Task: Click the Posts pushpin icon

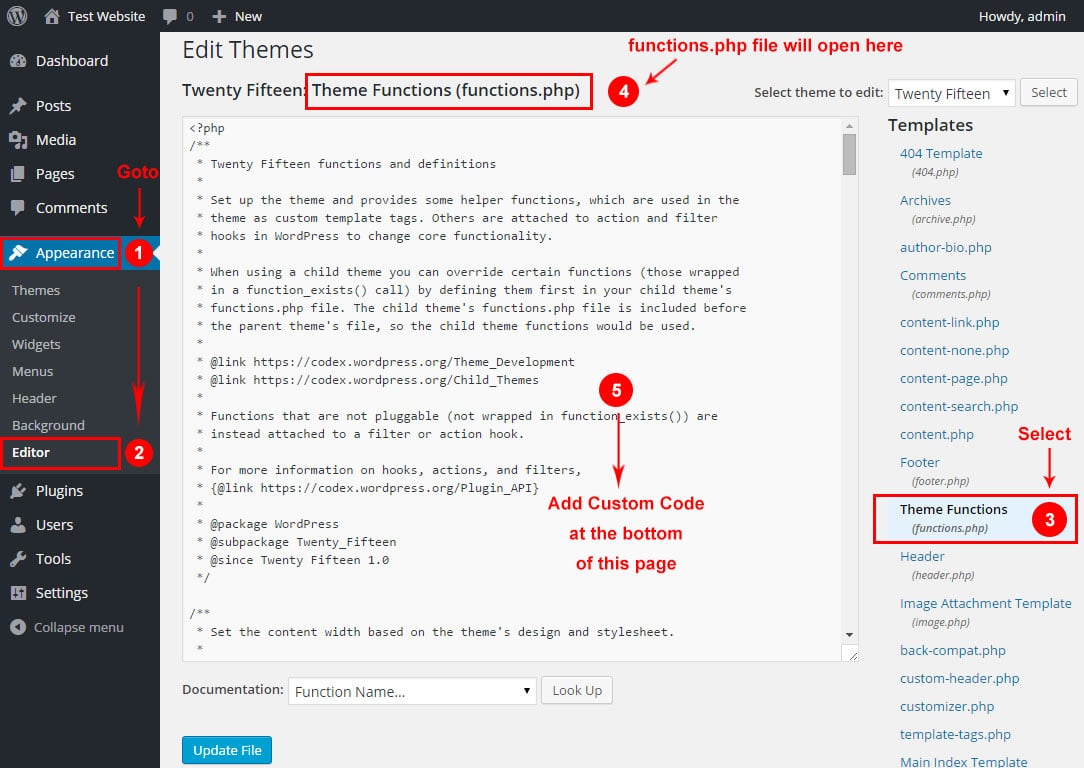Action: tap(18, 106)
